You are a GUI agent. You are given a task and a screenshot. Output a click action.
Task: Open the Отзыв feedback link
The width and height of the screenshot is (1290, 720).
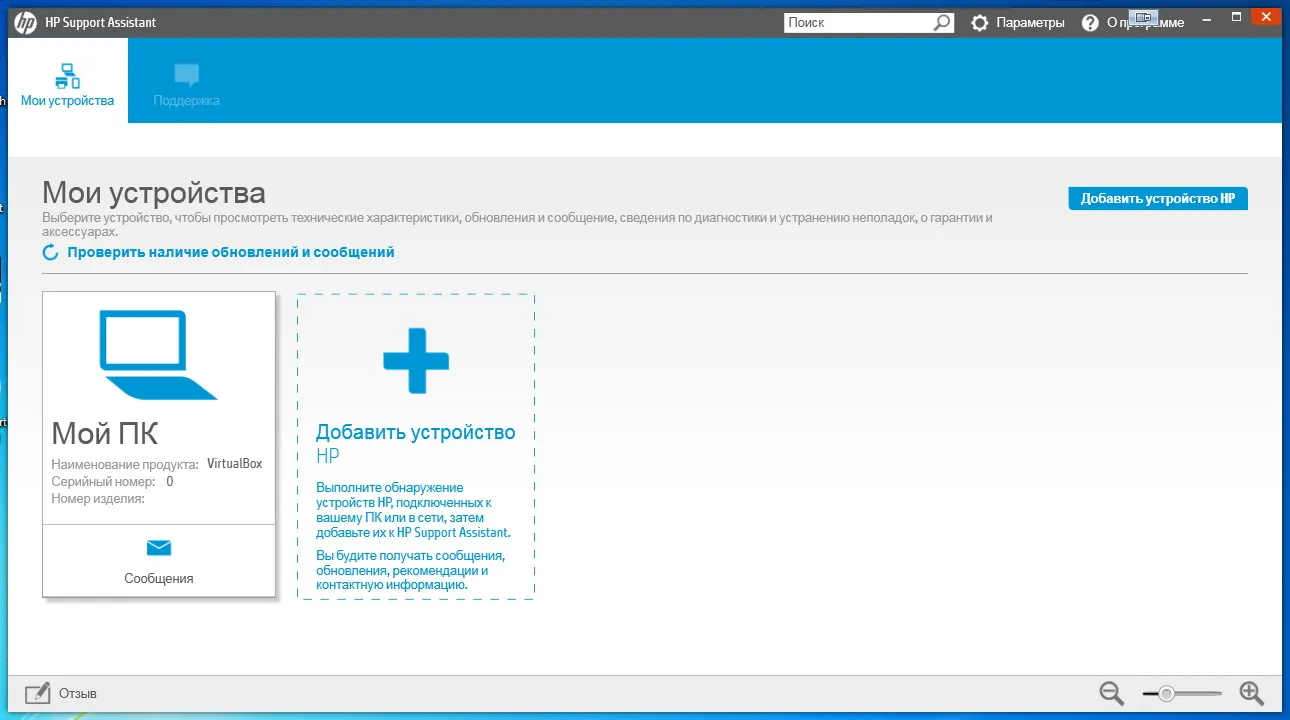point(78,693)
